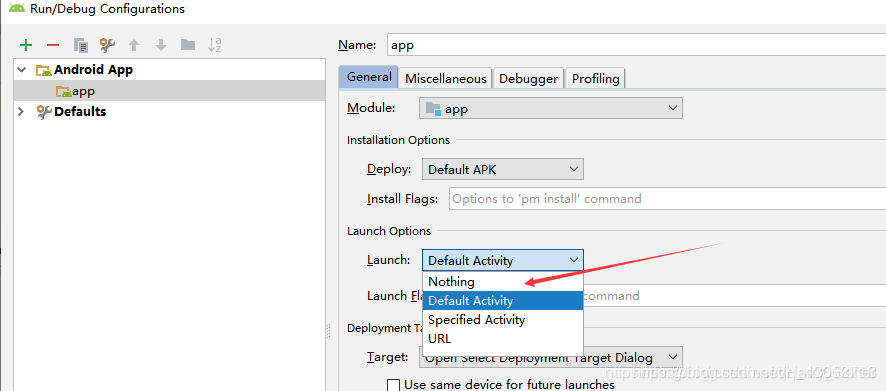This screenshot has width=886, height=391.
Task: Remove configuration with the red minus icon
Action: coord(53,45)
